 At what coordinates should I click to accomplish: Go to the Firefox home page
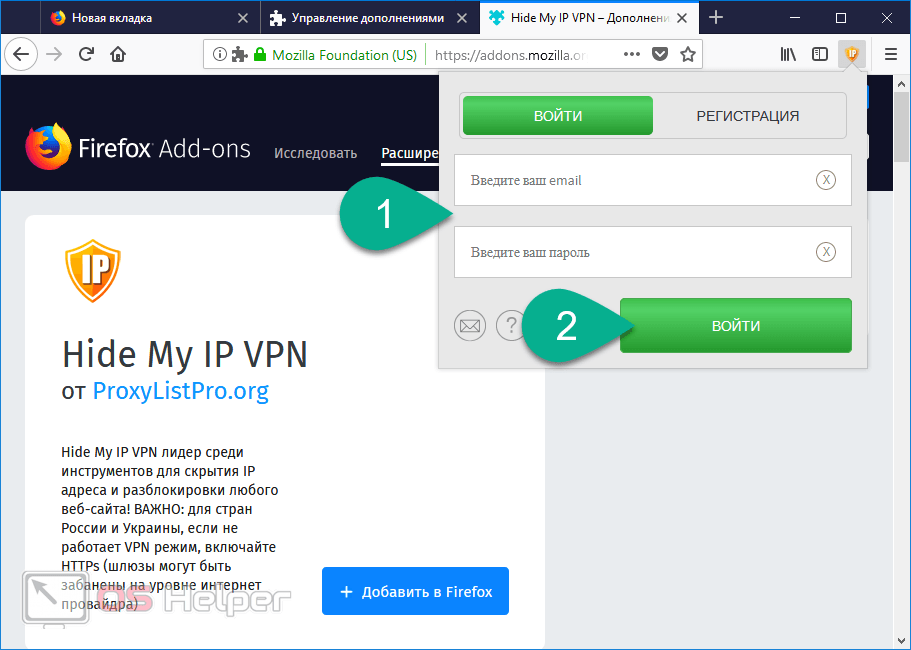coord(118,55)
